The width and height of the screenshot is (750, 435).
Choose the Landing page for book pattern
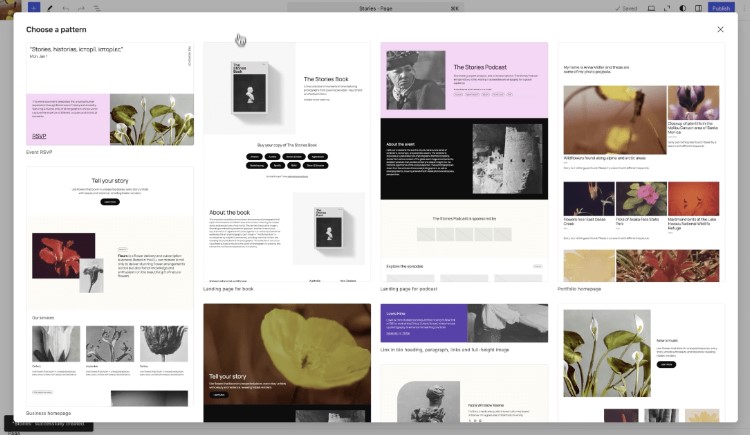click(x=287, y=162)
